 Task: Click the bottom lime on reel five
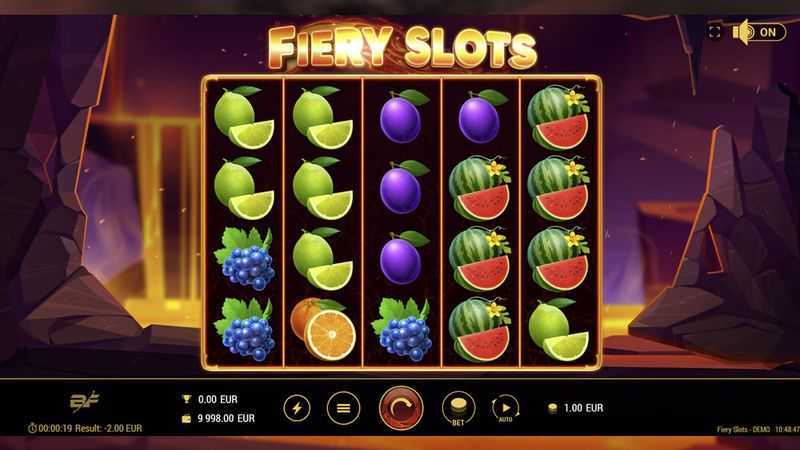(x=558, y=330)
